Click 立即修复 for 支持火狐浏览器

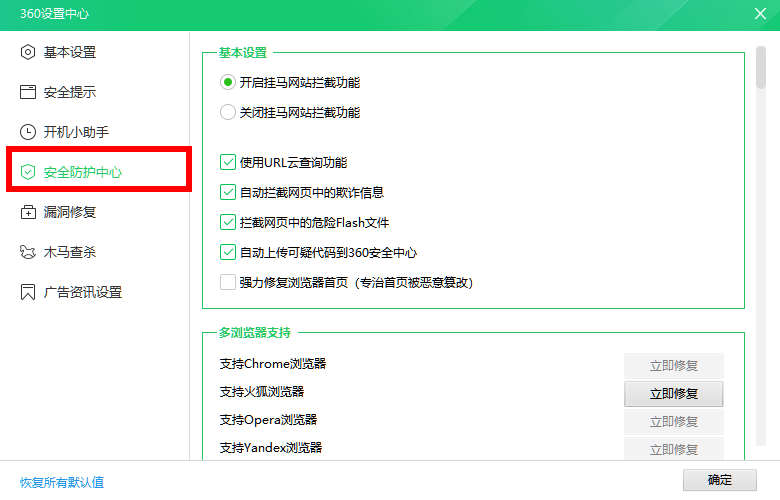(x=674, y=394)
